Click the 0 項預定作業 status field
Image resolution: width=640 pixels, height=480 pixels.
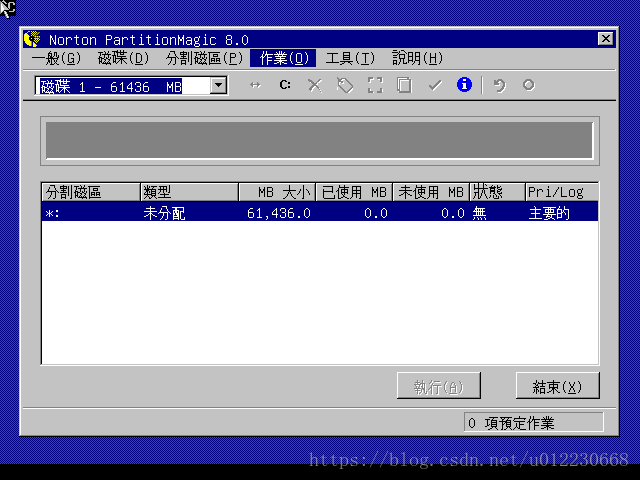tap(533, 422)
